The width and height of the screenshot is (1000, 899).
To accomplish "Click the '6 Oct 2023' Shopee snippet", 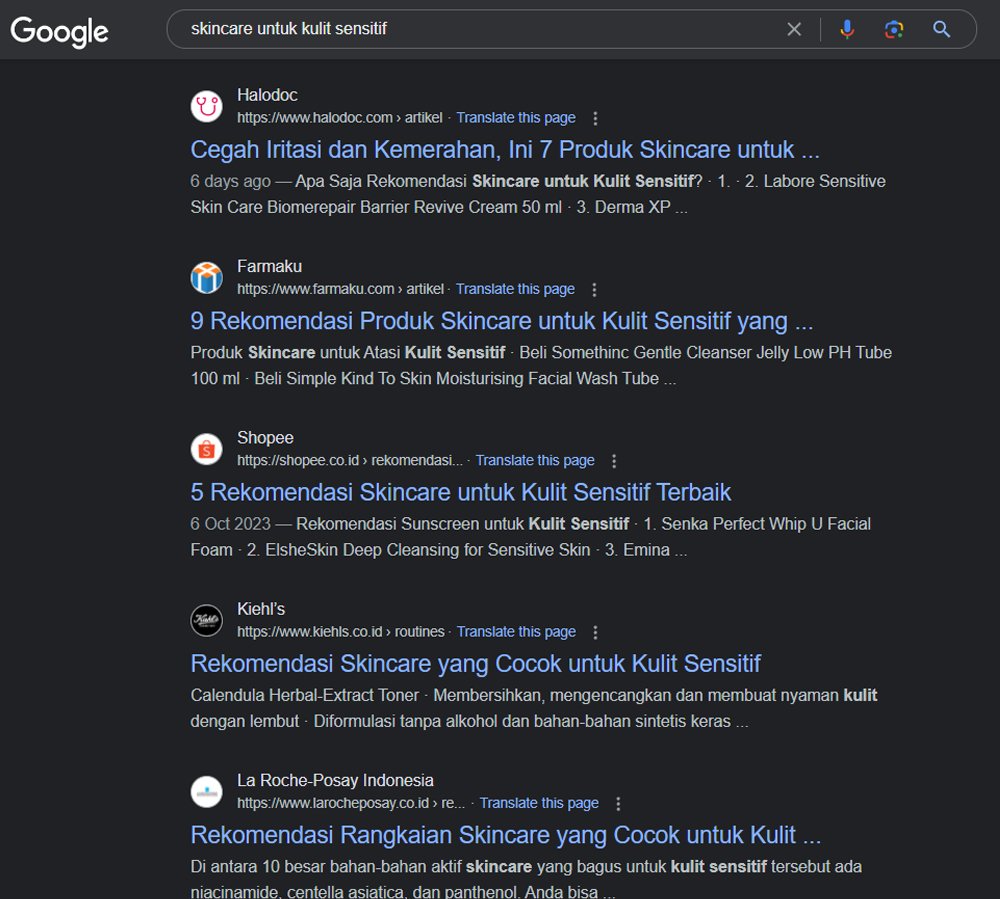I will click(531, 537).
